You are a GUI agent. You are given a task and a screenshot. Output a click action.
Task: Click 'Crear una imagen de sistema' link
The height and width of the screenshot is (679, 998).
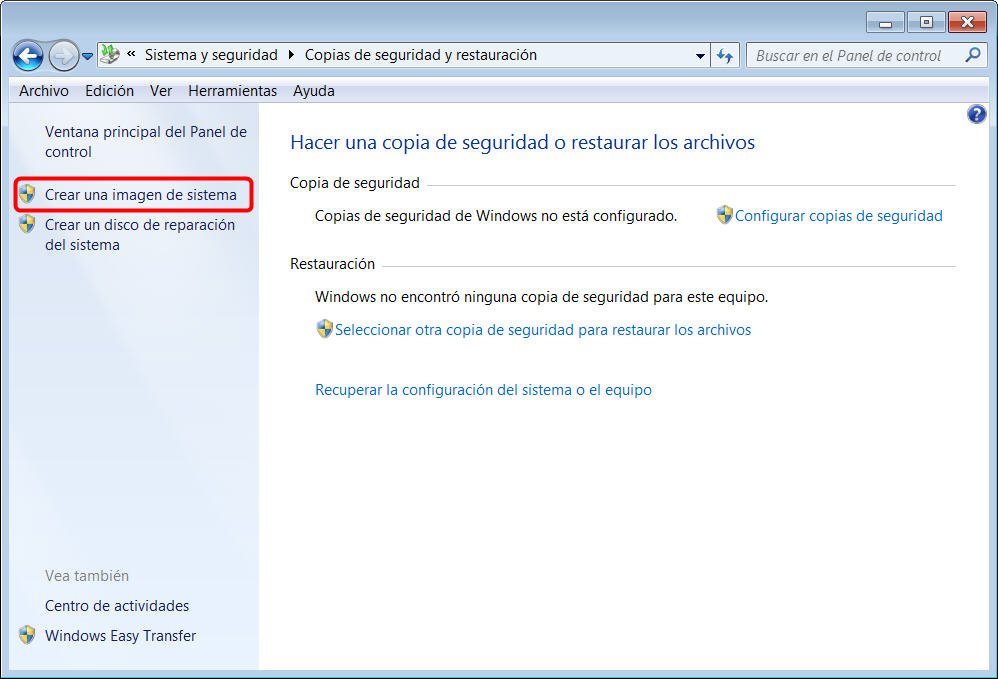tap(141, 195)
